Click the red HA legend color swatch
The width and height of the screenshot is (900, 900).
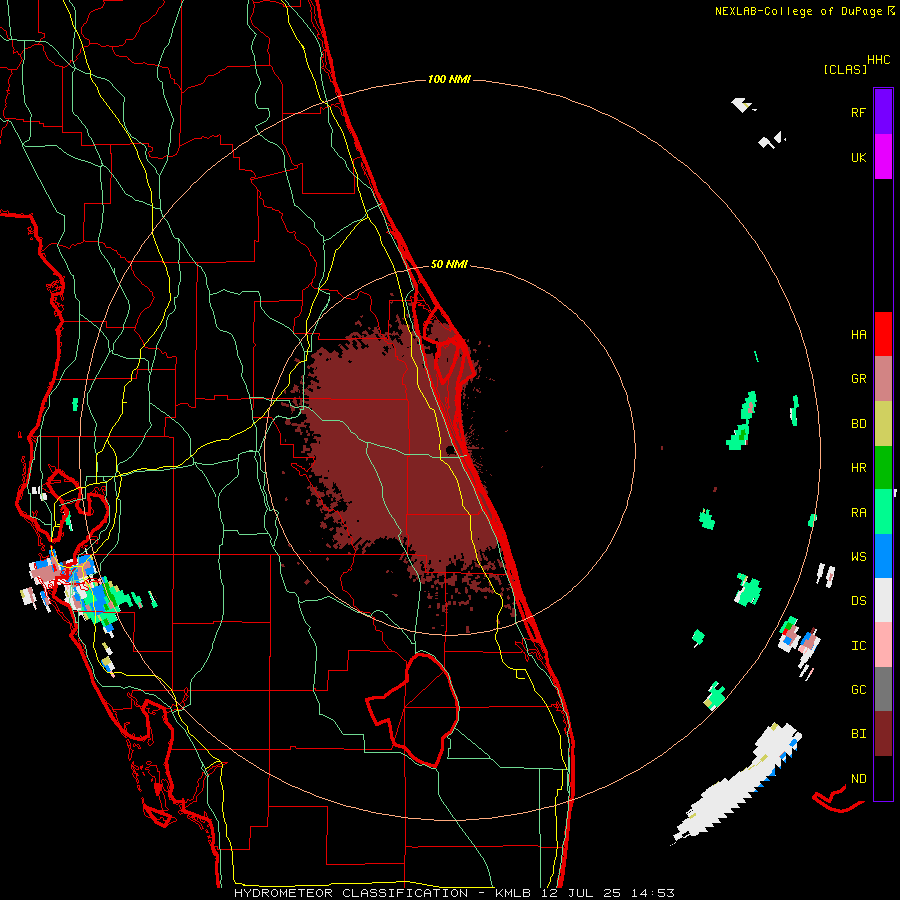pos(883,334)
